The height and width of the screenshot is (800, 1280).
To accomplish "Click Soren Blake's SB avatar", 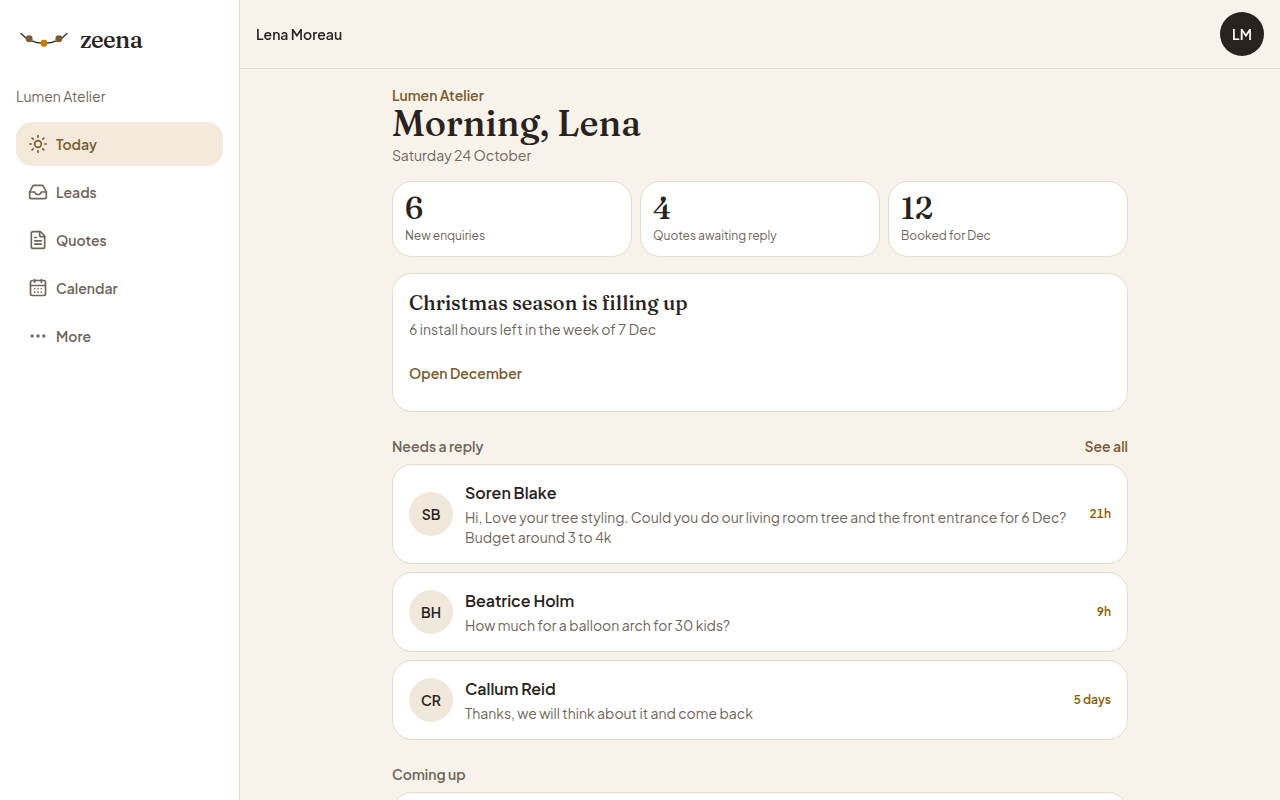I will (x=431, y=514).
